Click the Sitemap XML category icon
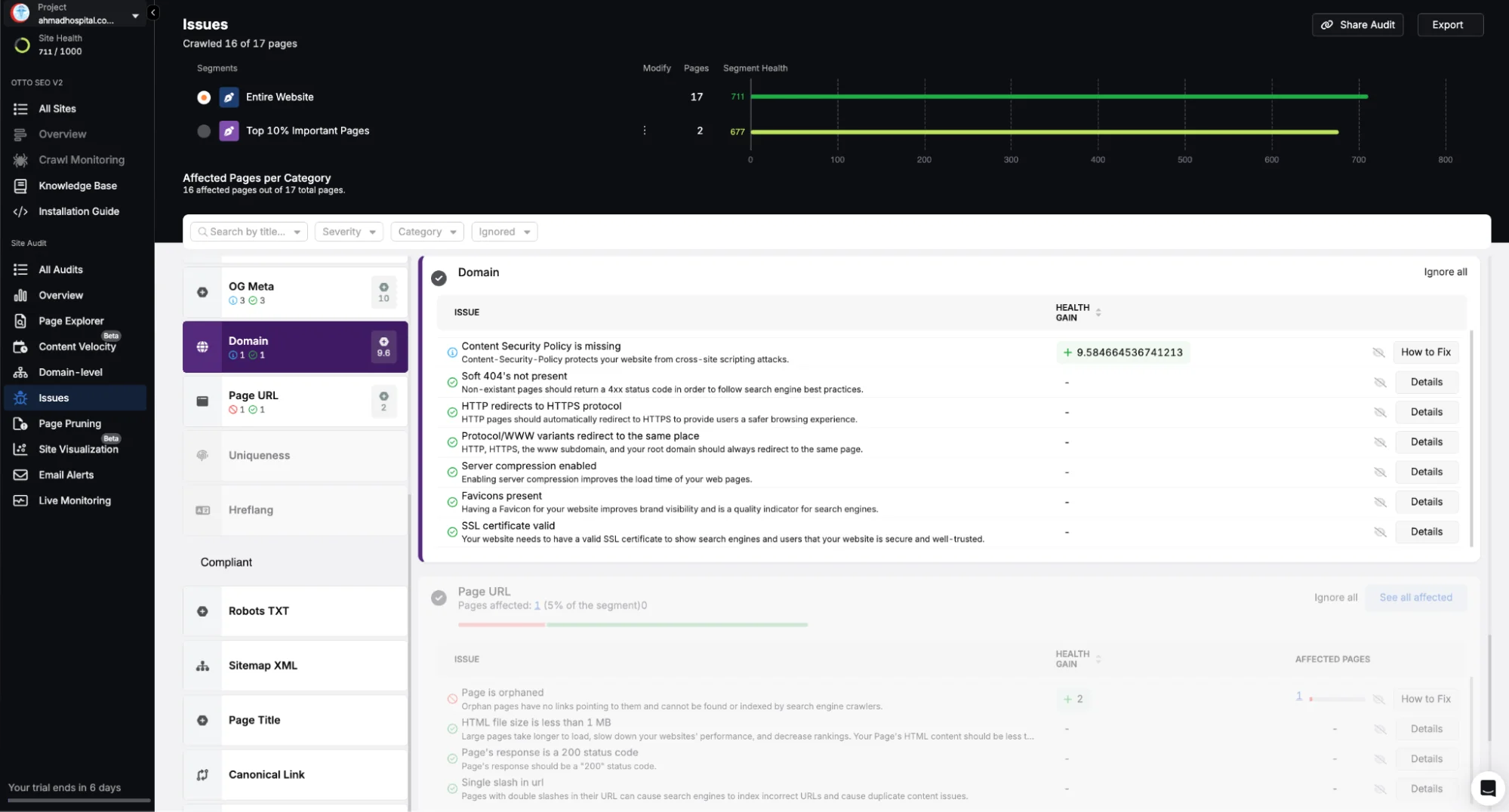Image resolution: width=1509 pixels, height=812 pixels. point(202,666)
